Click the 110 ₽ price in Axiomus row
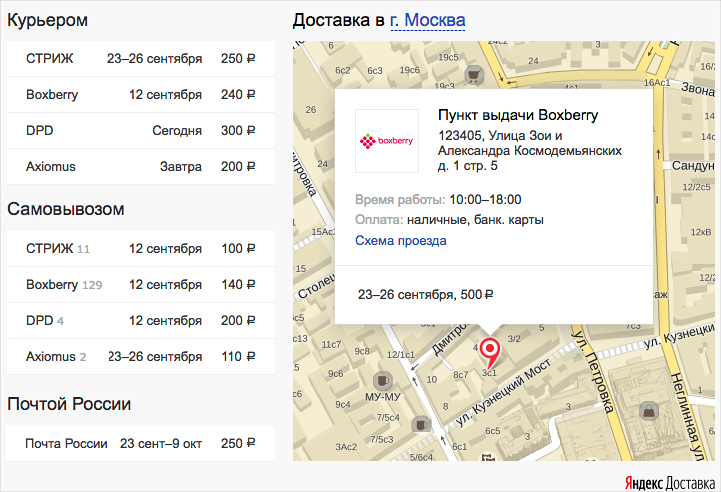Viewport: 721px width, 492px height. (x=238, y=356)
